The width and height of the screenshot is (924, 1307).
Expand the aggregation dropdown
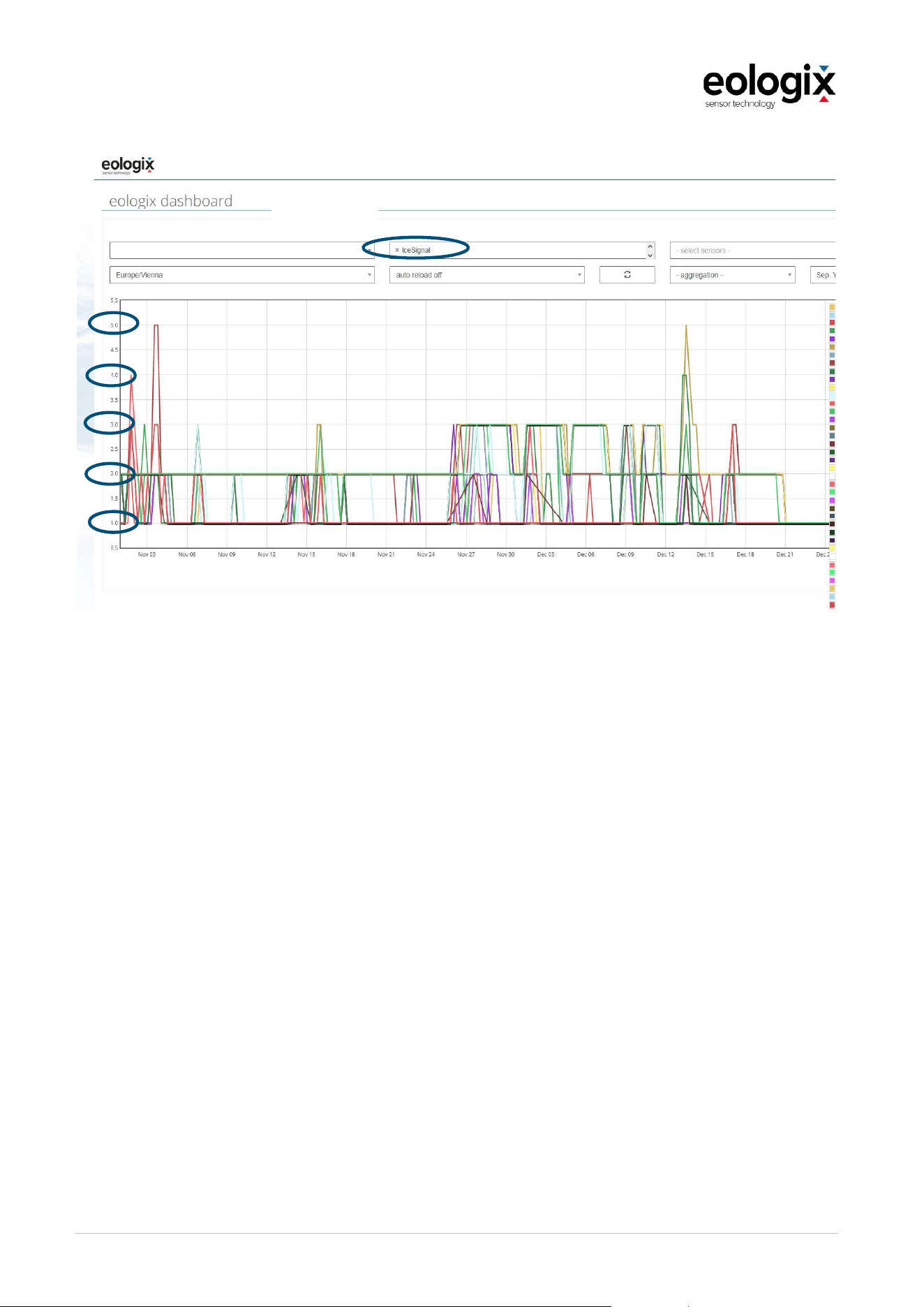pyautogui.click(x=732, y=274)
